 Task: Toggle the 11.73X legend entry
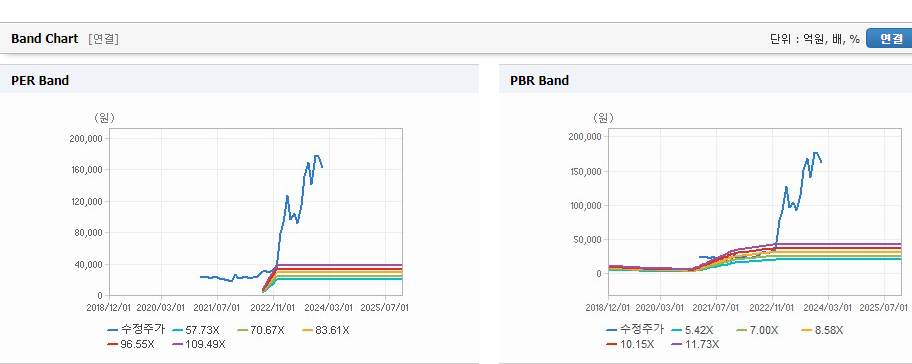click(695, 344)
